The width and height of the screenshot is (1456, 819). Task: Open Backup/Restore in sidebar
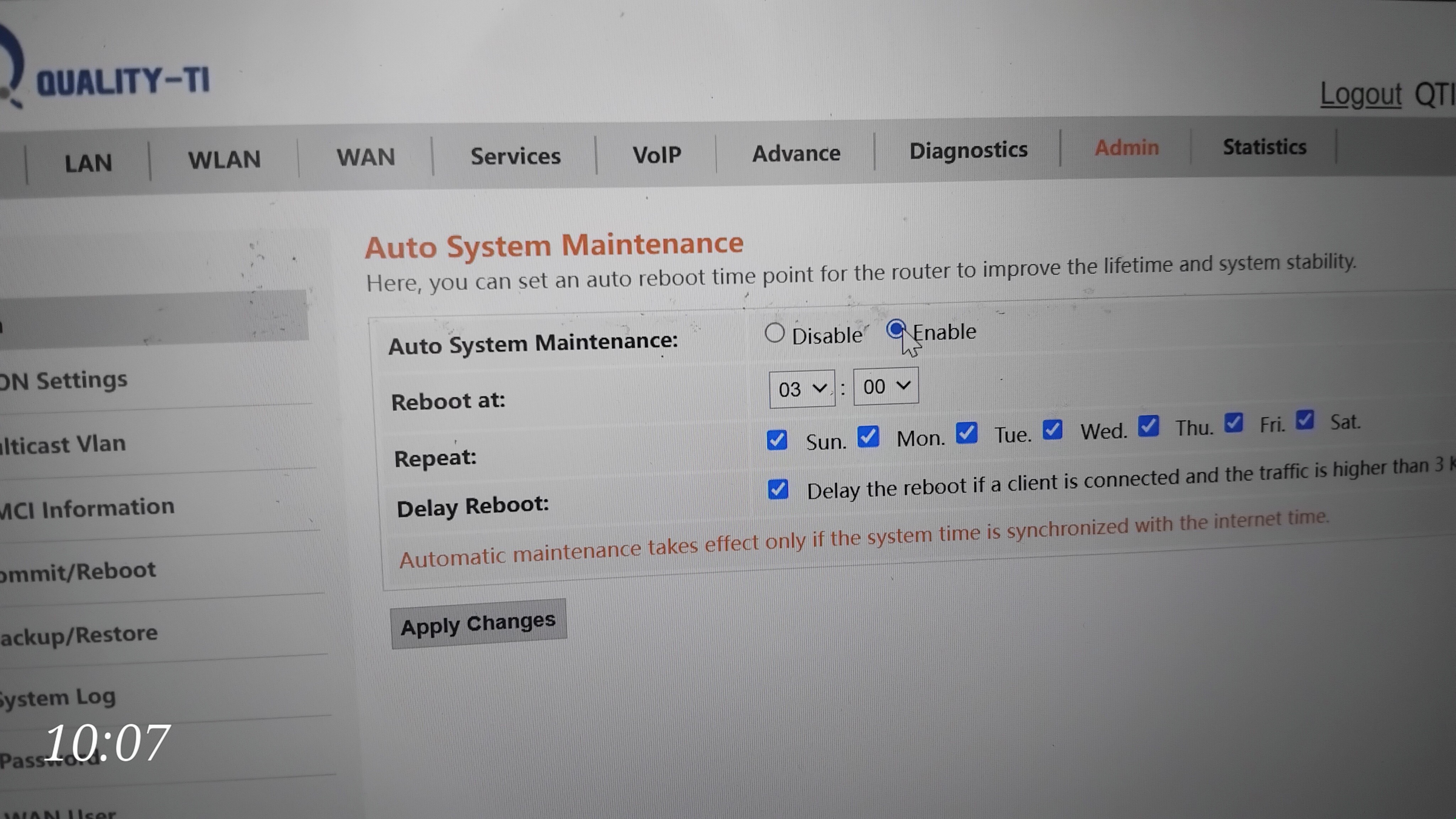coord(79,635)
